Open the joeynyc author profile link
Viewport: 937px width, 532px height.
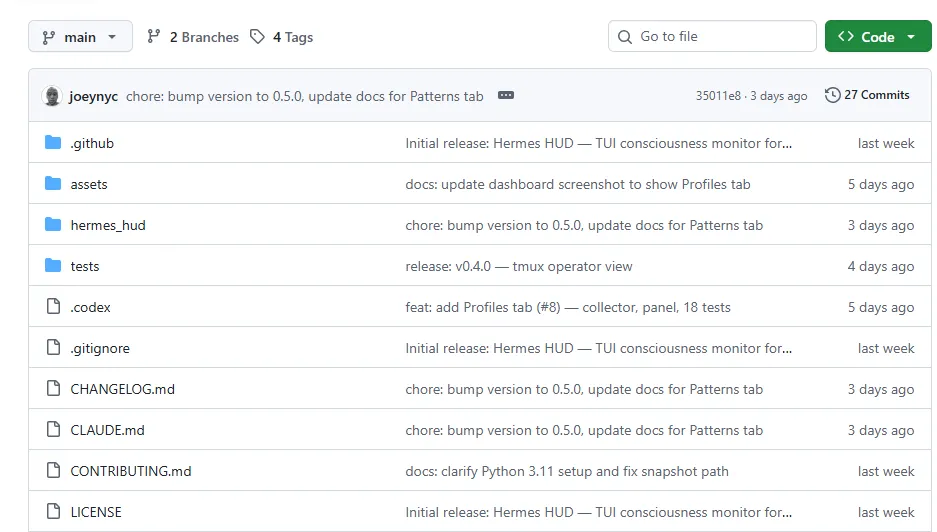pyautogui.click(x=94, y=96)
